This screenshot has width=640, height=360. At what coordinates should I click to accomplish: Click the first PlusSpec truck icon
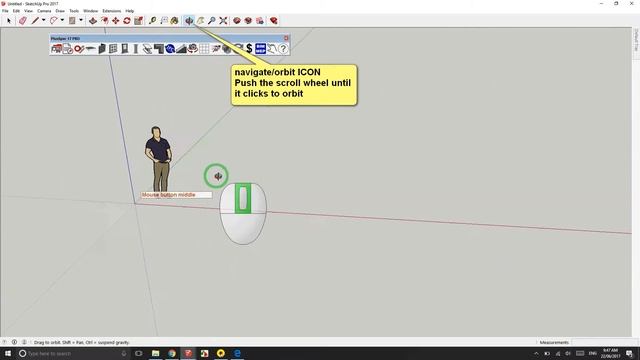pyautogui.click(x=56, y=49)
